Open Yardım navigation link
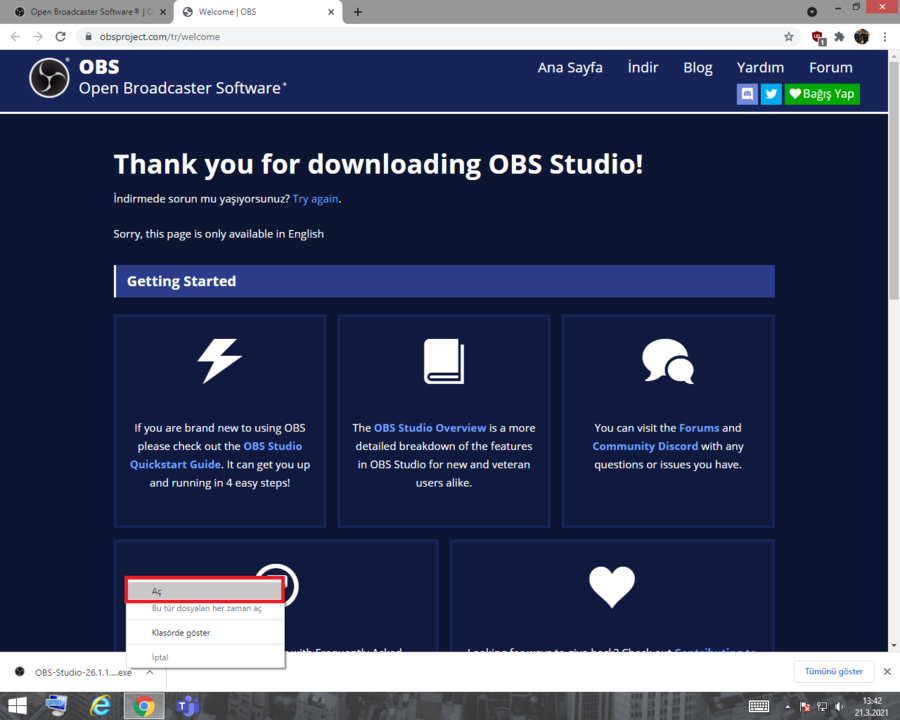Screen dimensions: 900x720 click(760, 68)
